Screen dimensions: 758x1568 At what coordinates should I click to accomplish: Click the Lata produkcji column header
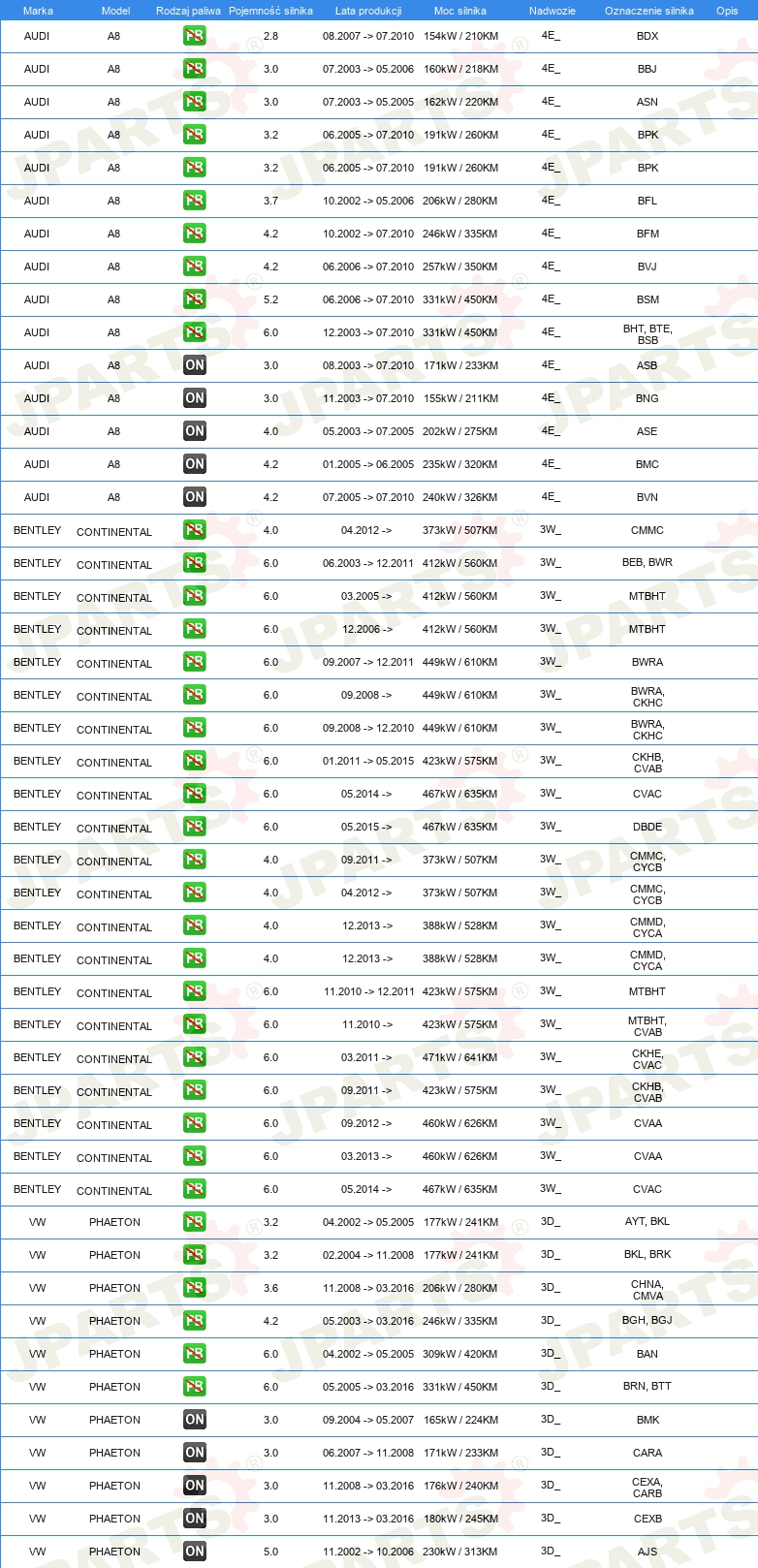[x=368, y=11]
